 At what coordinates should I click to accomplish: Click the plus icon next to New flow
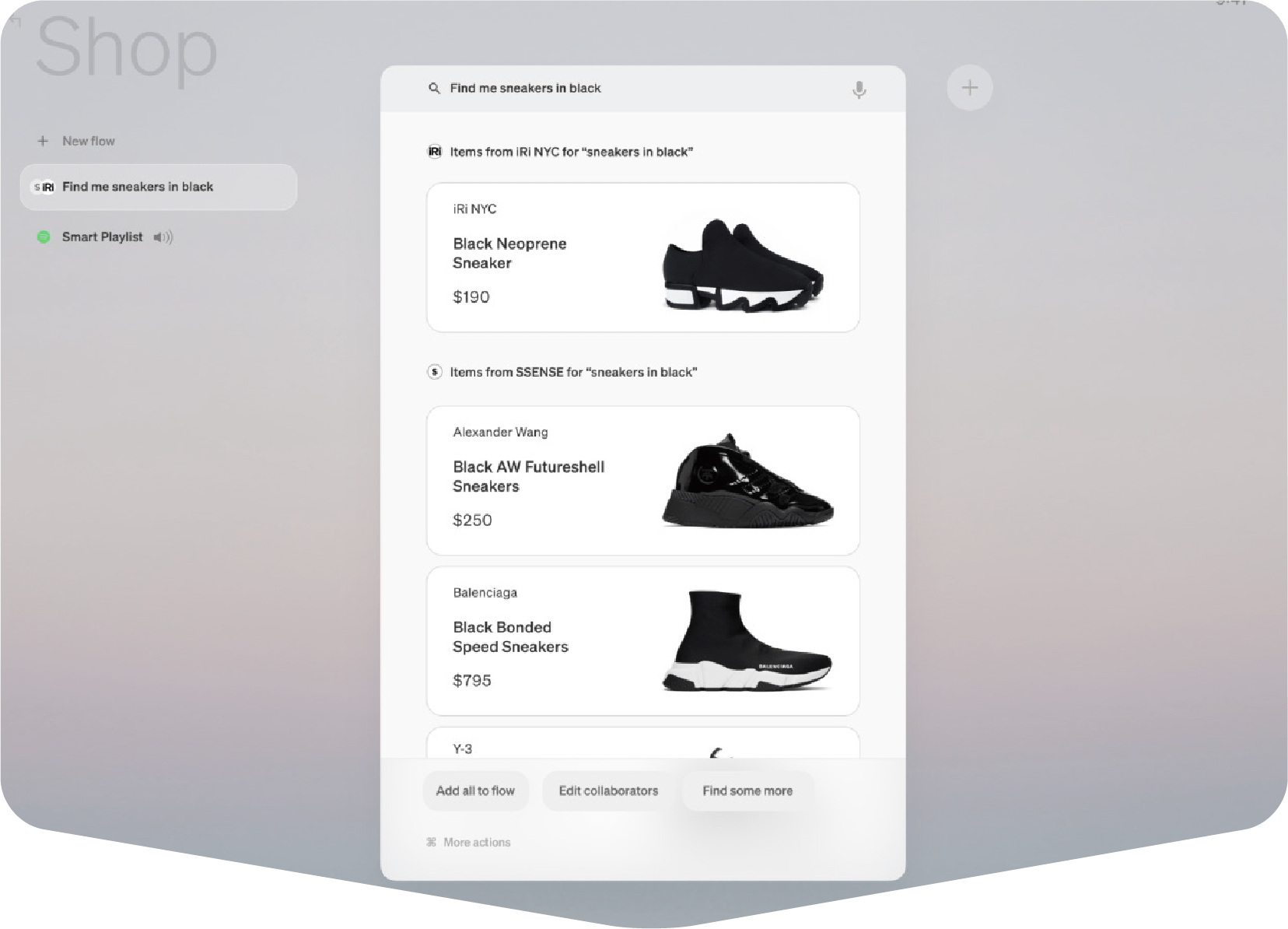[x=43, y=141]
